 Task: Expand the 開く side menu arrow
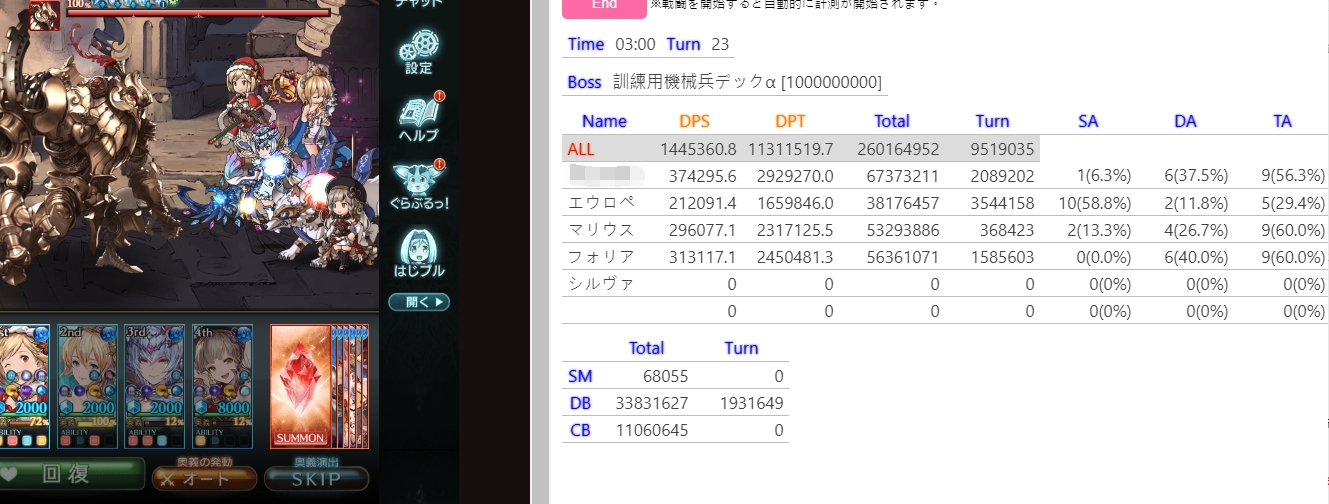[x=419, y=302]
